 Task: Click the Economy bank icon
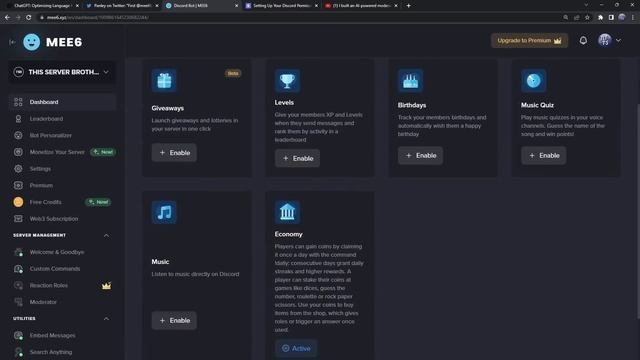pyautogui.click(x=287, y=212)
